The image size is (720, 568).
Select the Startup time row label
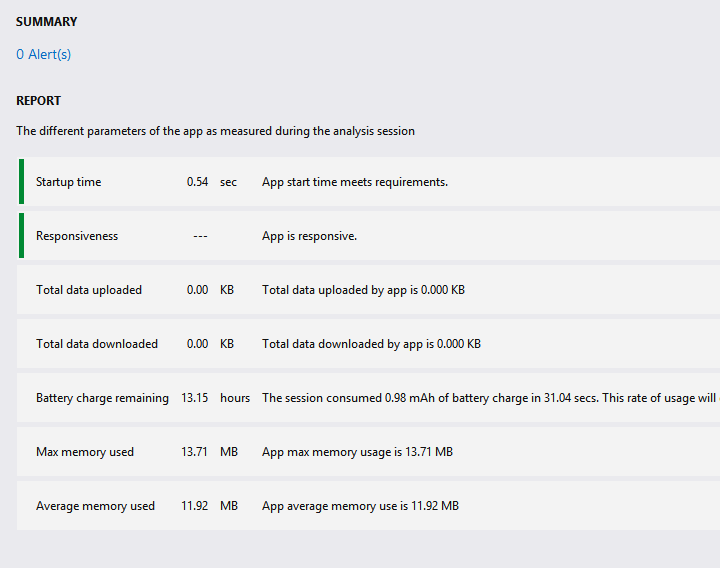pos(68,182)
